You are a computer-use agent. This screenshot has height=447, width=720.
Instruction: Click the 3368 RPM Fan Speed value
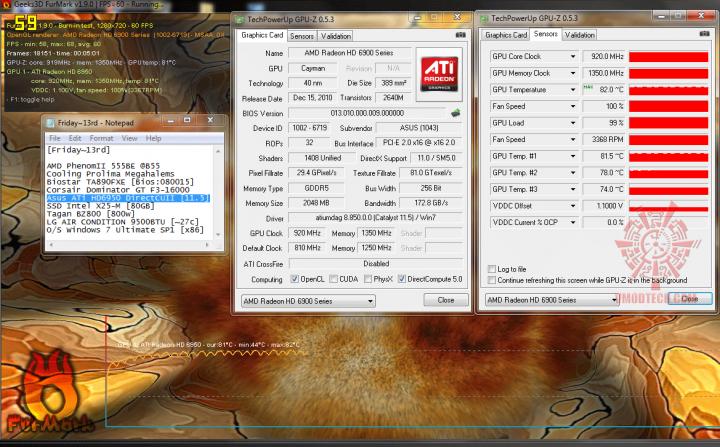coord(603,139)
